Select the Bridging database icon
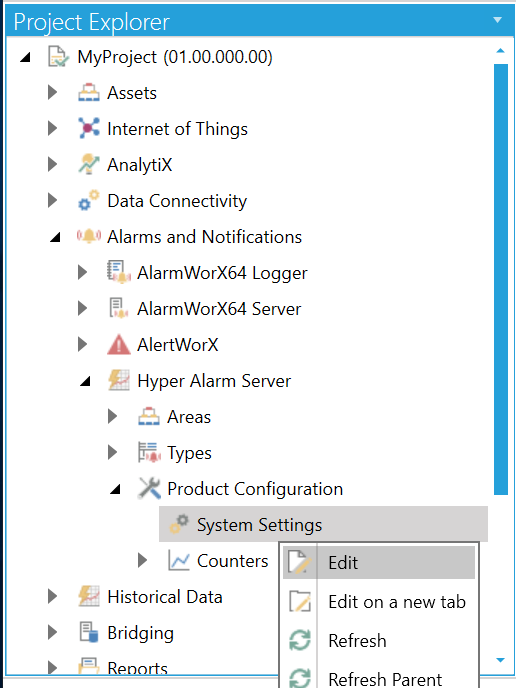Viewport: 516px width, 688px height. (x=89, y=632)
